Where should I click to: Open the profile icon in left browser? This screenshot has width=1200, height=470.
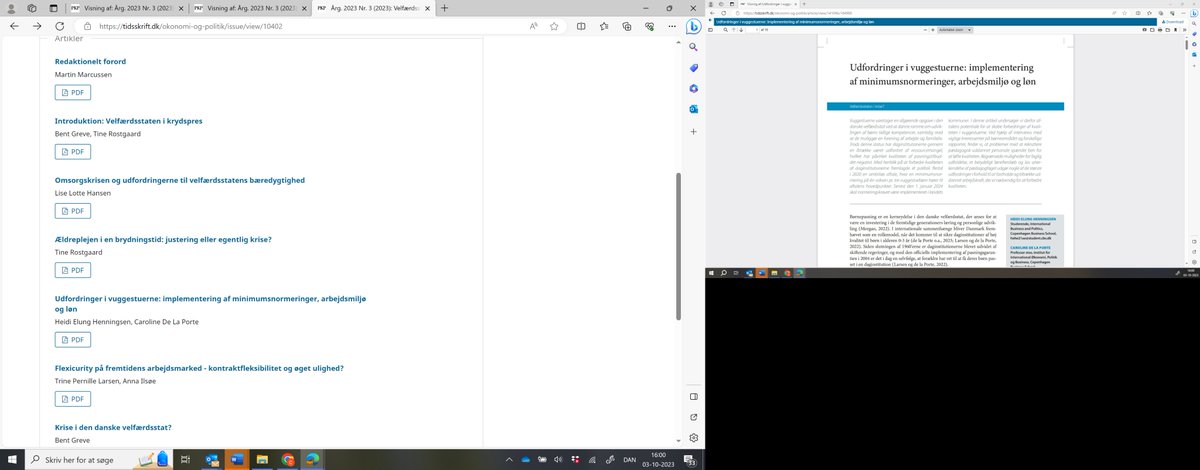pyautogui.click(x=11, y=7)
